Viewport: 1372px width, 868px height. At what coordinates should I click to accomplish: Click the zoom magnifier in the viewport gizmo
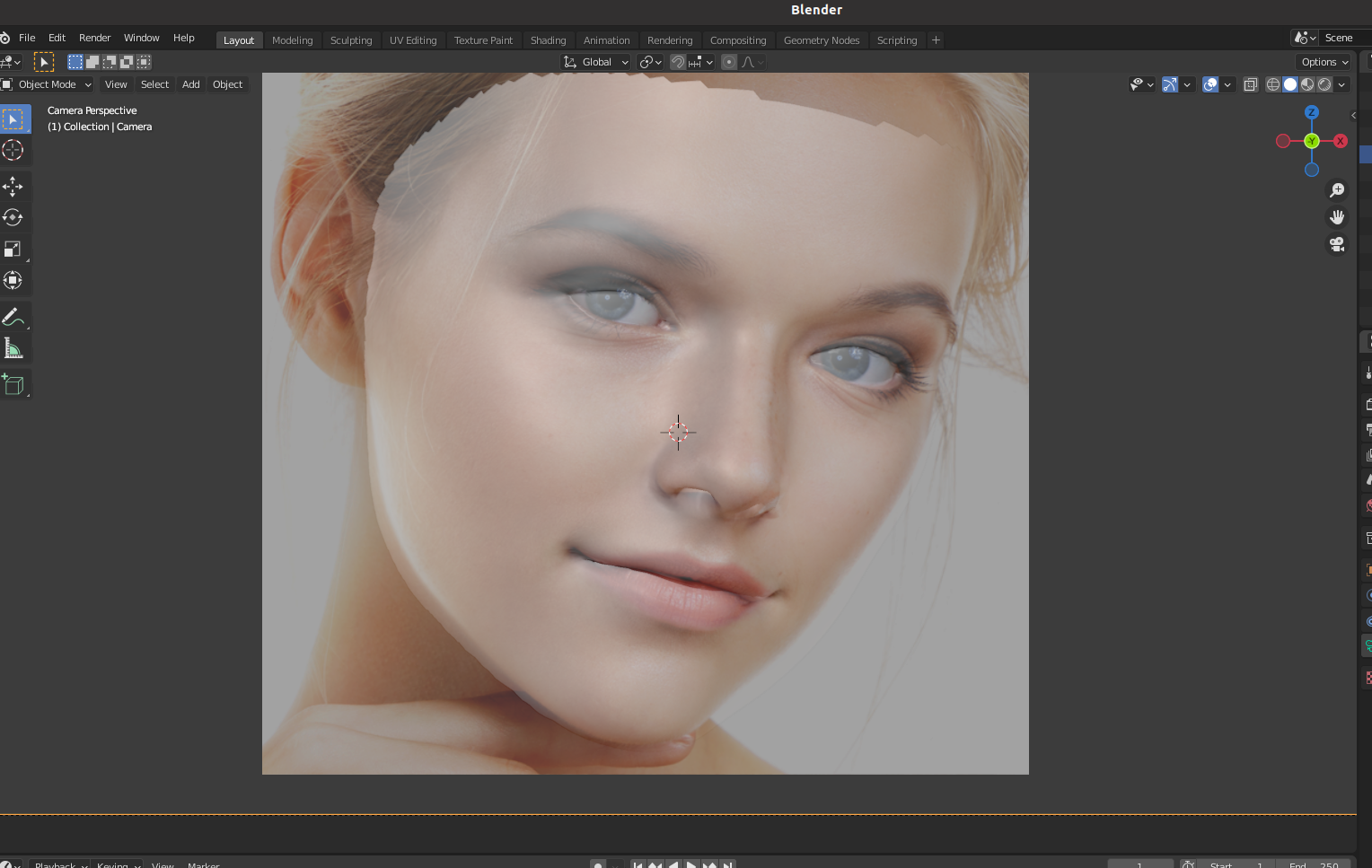(1337, 189)
